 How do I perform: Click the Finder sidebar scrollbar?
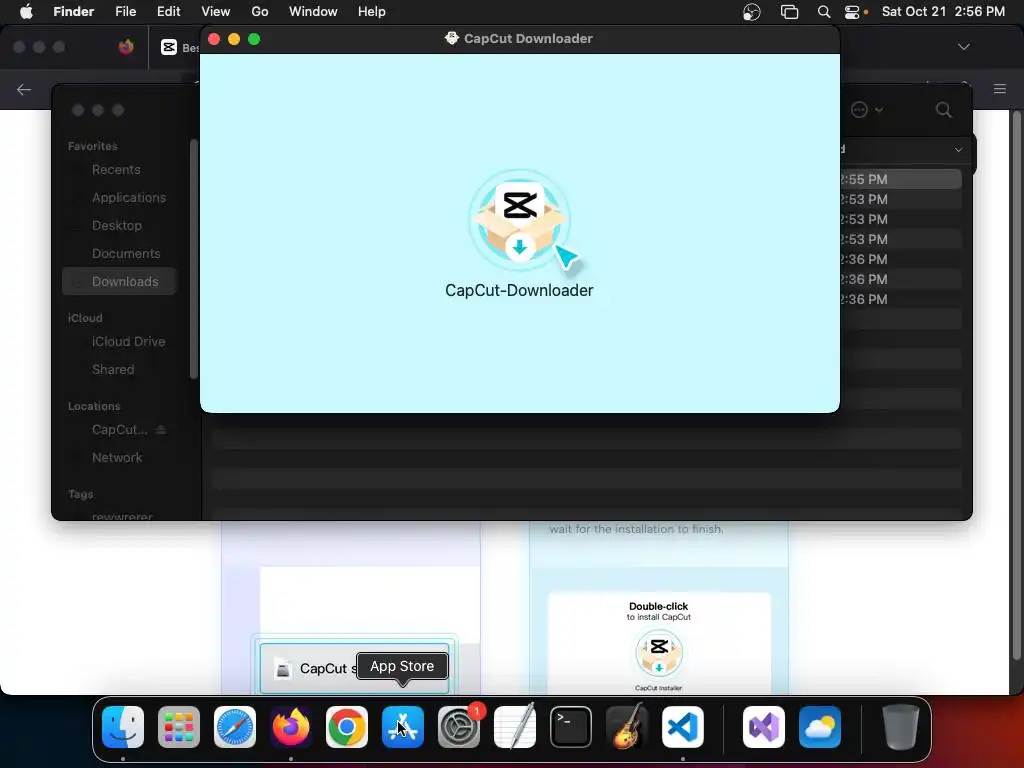click(x=193, y=259)
